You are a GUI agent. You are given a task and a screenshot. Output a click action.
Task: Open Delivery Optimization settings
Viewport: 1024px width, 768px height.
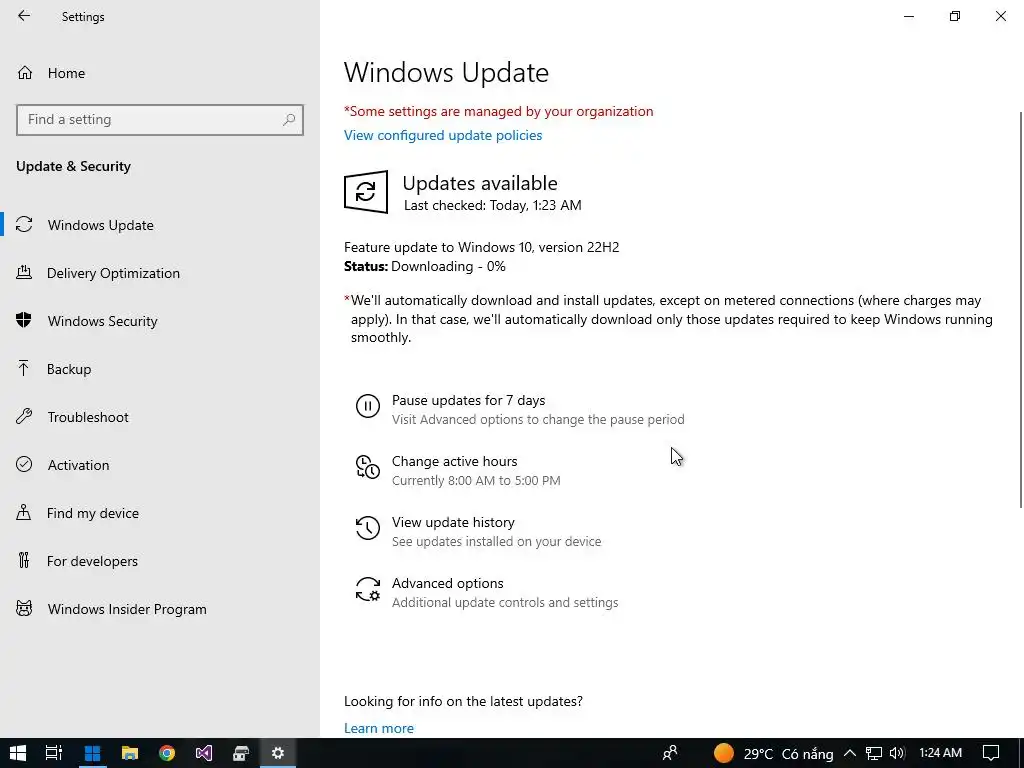[160, 273]
